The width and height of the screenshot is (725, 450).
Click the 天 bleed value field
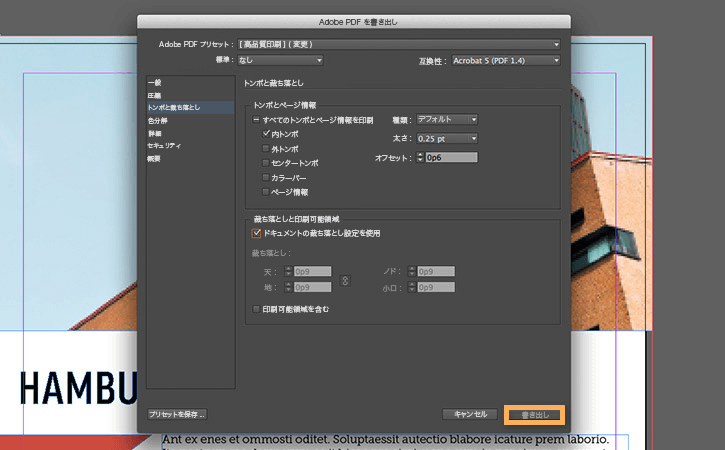tap(313, 271)
